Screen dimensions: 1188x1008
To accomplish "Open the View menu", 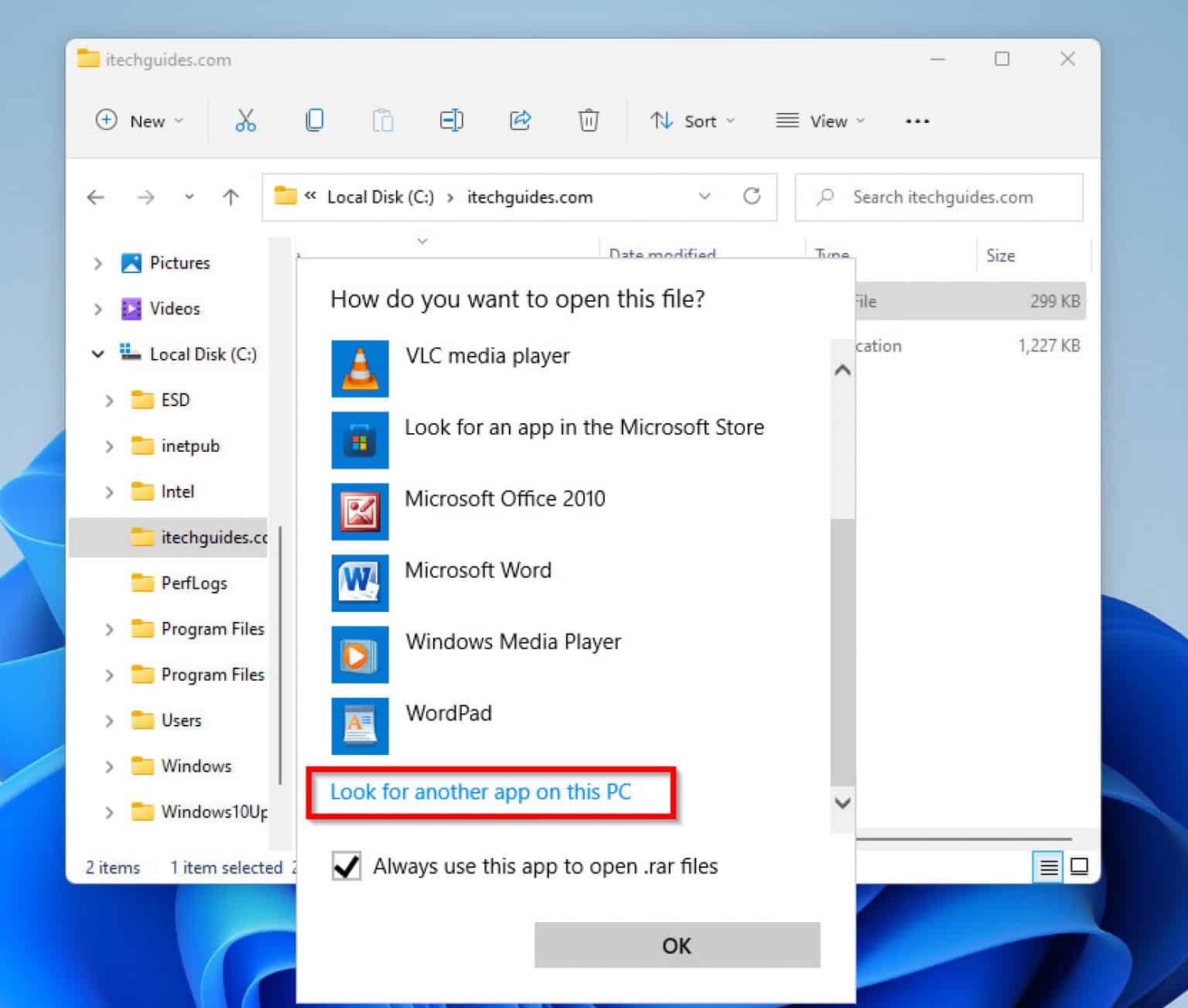I will [819, 121].
